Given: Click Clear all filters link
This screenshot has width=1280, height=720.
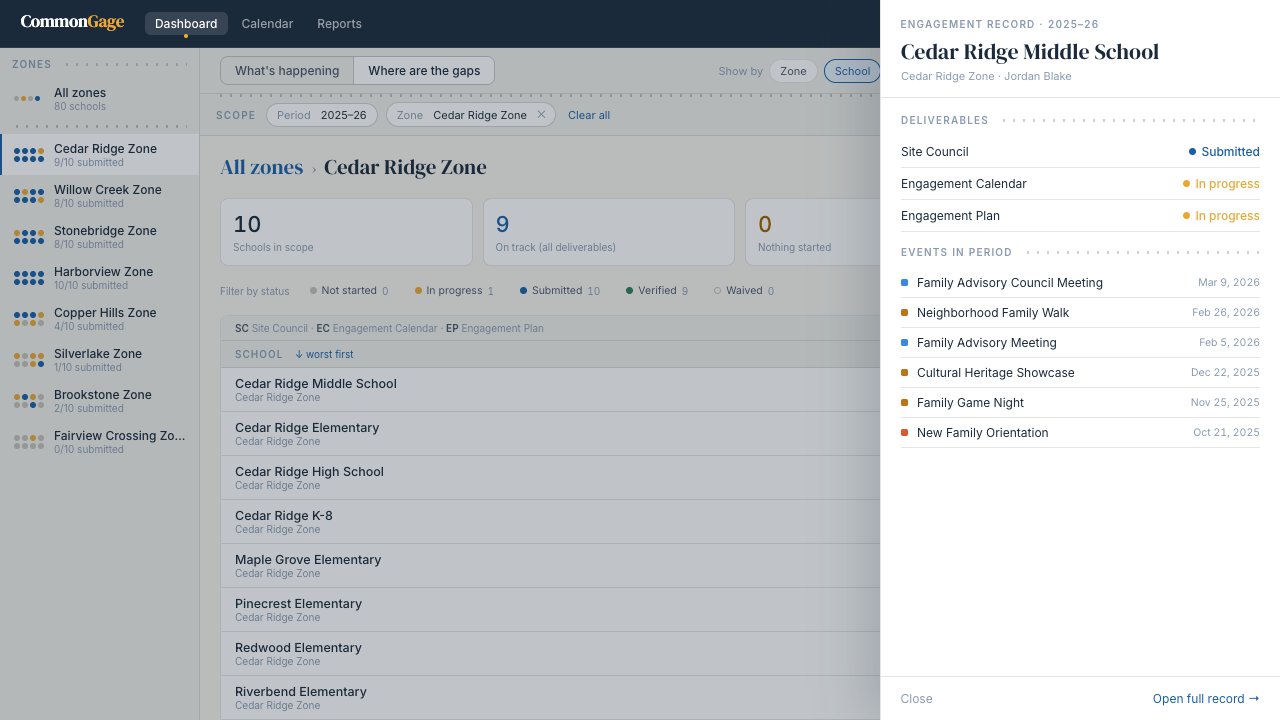Looking at the screenshot, I should [x=589, y=115].
